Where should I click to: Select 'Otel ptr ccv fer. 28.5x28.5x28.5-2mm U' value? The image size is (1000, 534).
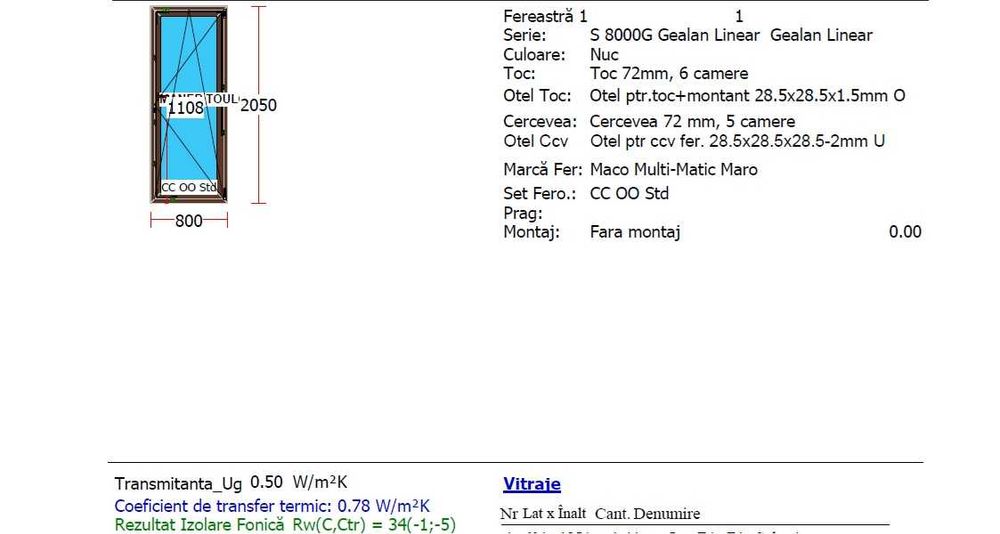(x=737, y=141)
